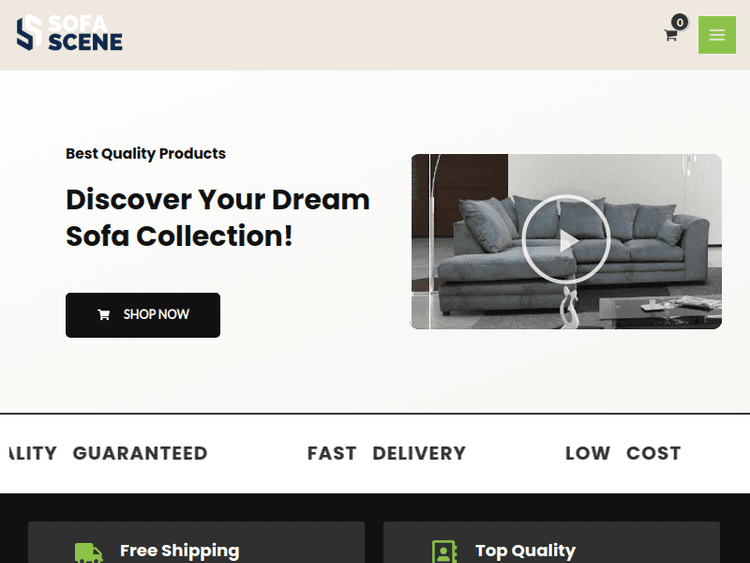Select the Free Shipping heading
Image resolution: width=750 pixels, height=563 pixels.
pos(179,551)
